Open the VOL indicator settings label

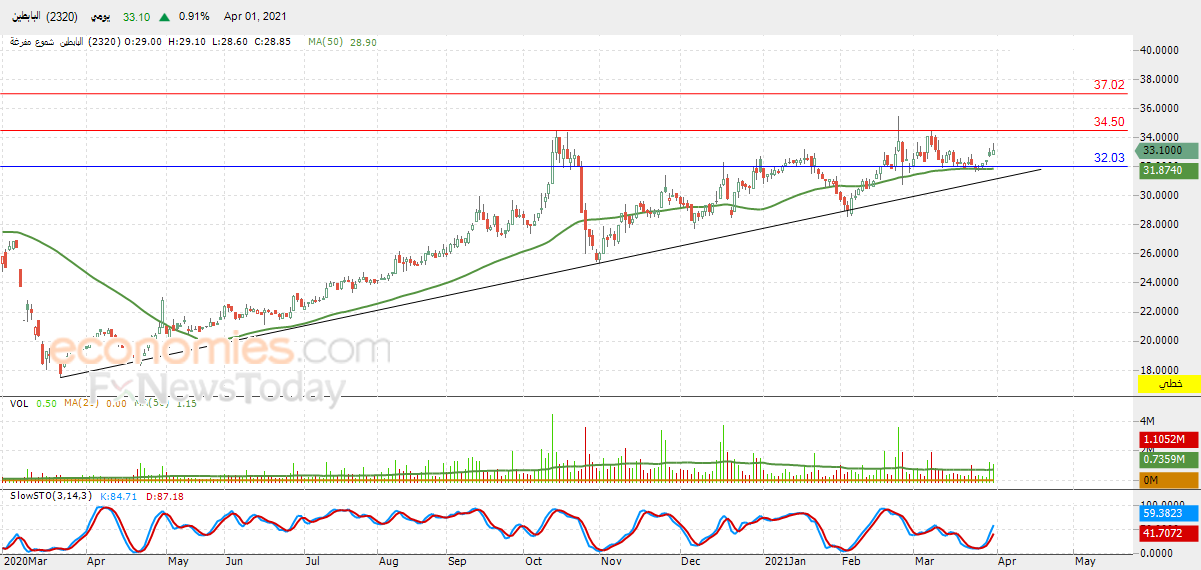(x=19, y=403)
